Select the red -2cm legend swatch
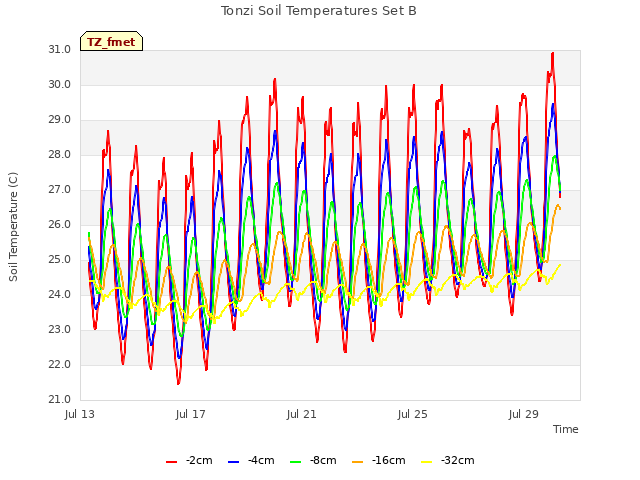This screenshot has height=480, width=640. pyautogui.click(x=171, y=462)
